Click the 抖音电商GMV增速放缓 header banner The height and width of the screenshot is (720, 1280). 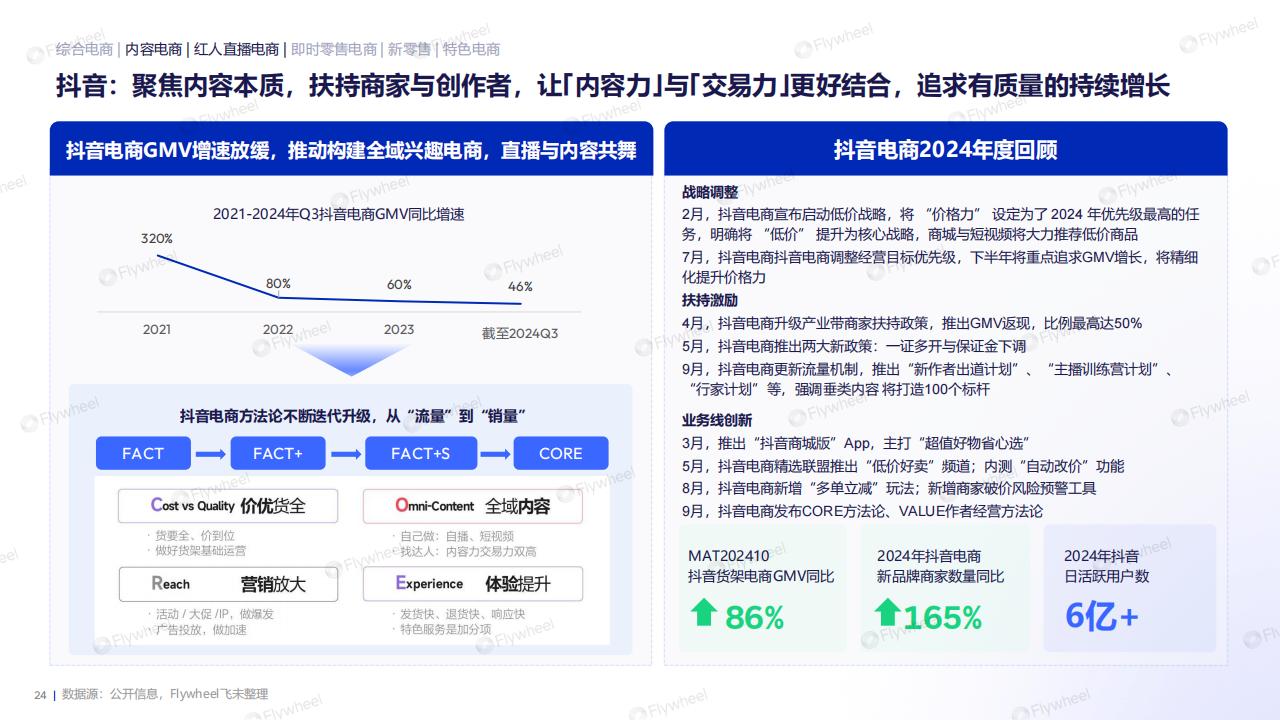click(x=351, y=150)
